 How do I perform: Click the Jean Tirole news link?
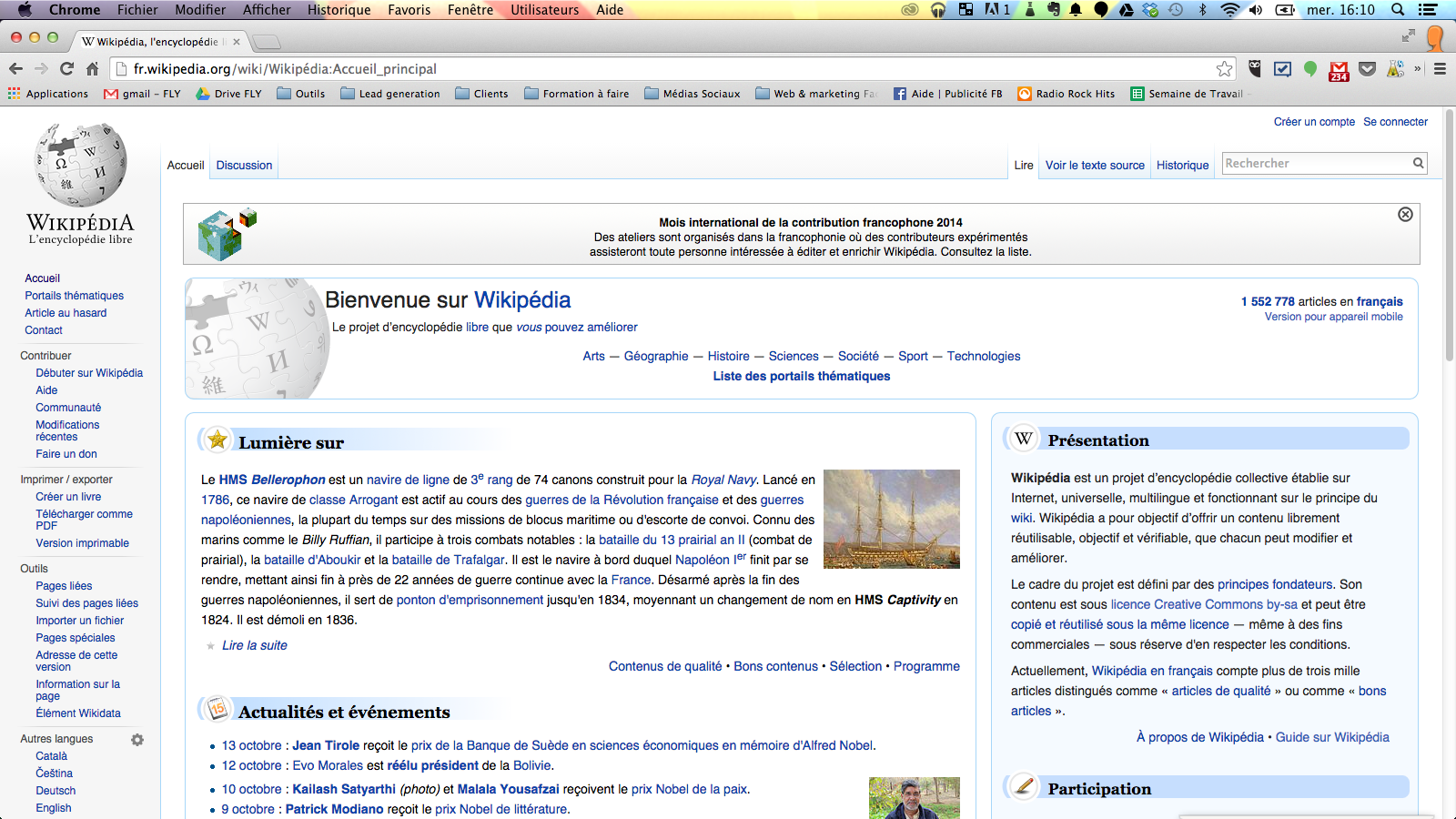click(326, 745)
